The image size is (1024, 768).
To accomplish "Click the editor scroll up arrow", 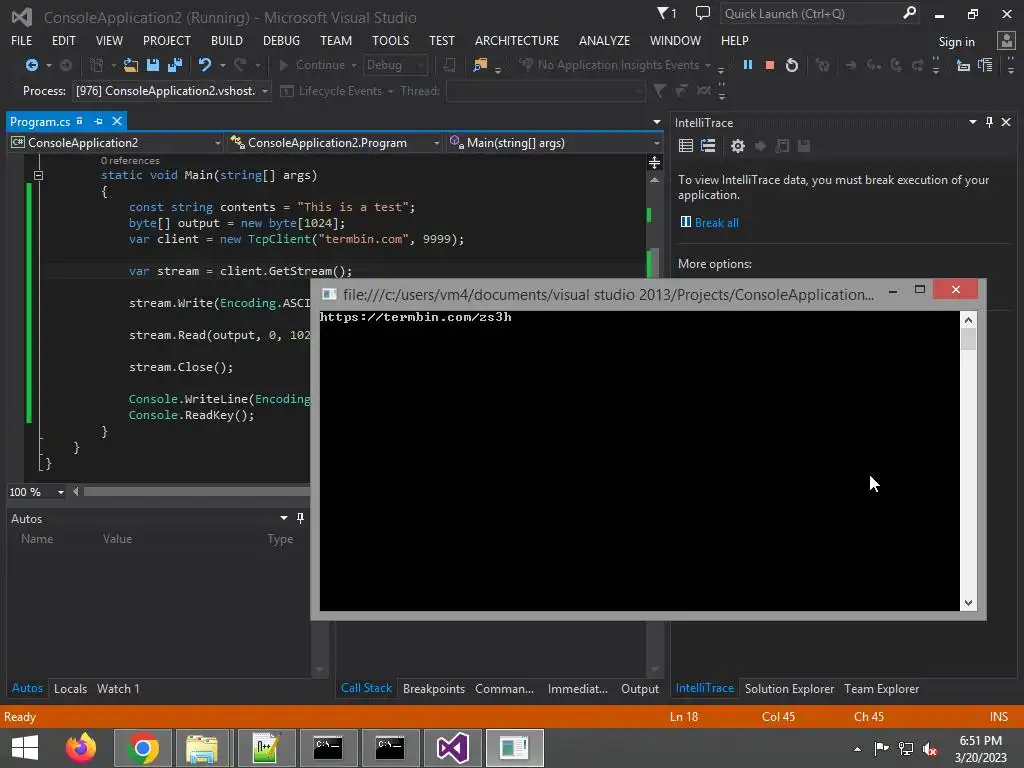I will tap(654, 180).
